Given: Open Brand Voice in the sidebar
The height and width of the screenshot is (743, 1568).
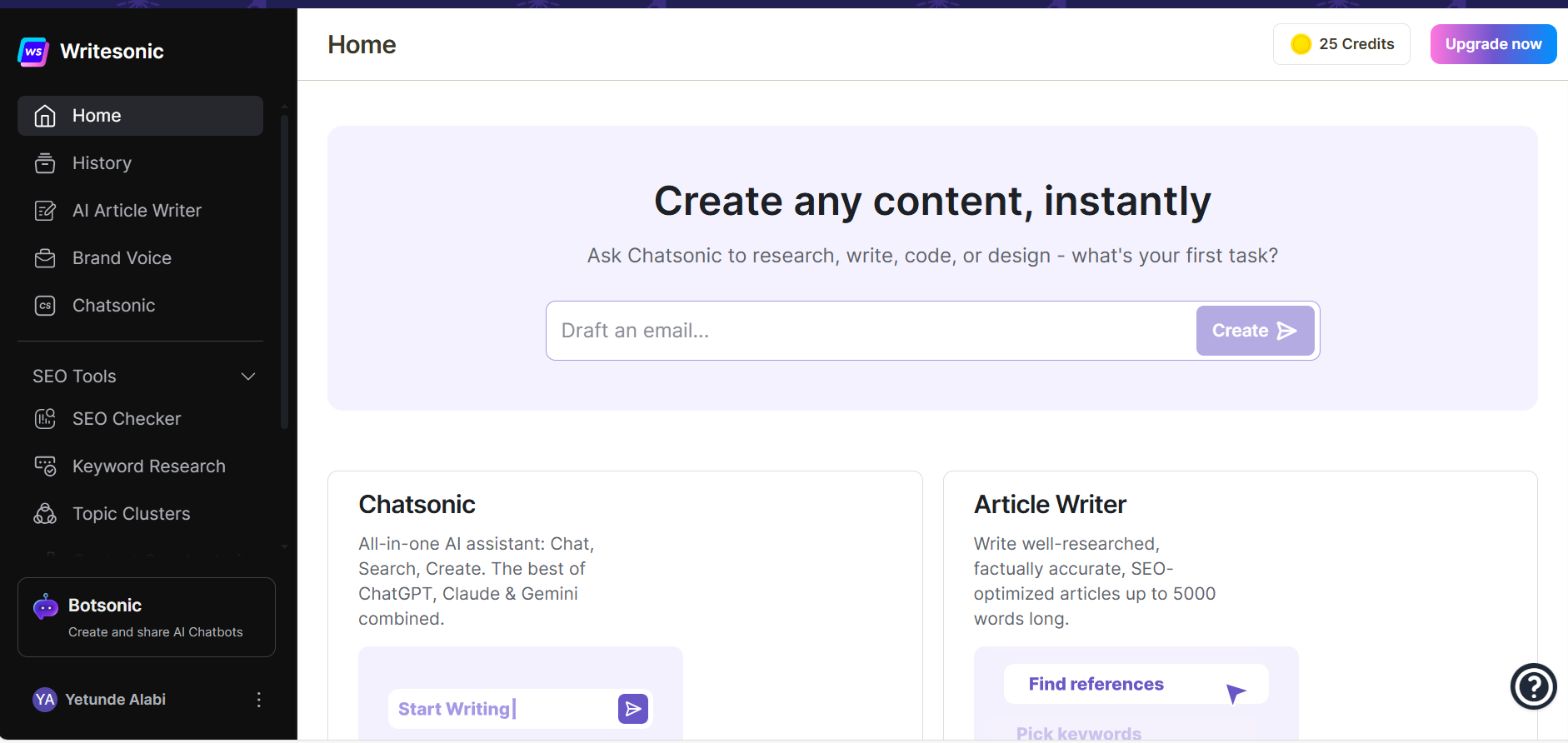Looking at the screenshot, I should pos(140,258).
